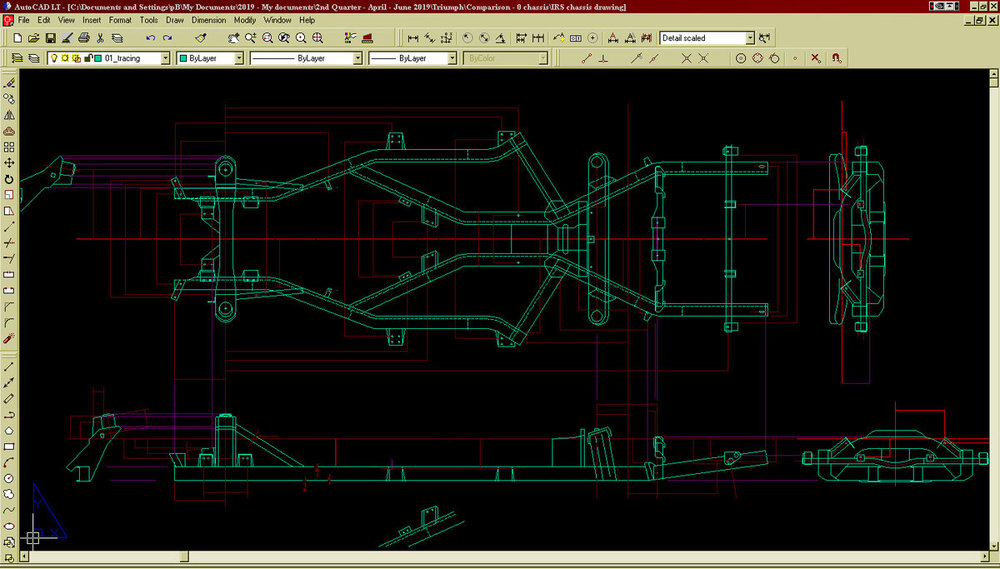Screen dimensions: 1000x569
Task: Click the Redo arrow icon
Action: 167,38
